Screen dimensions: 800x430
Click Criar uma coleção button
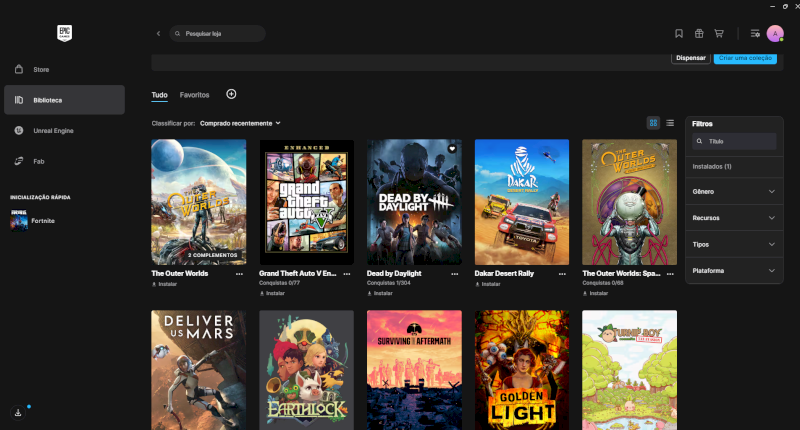[x=745, y=58]
